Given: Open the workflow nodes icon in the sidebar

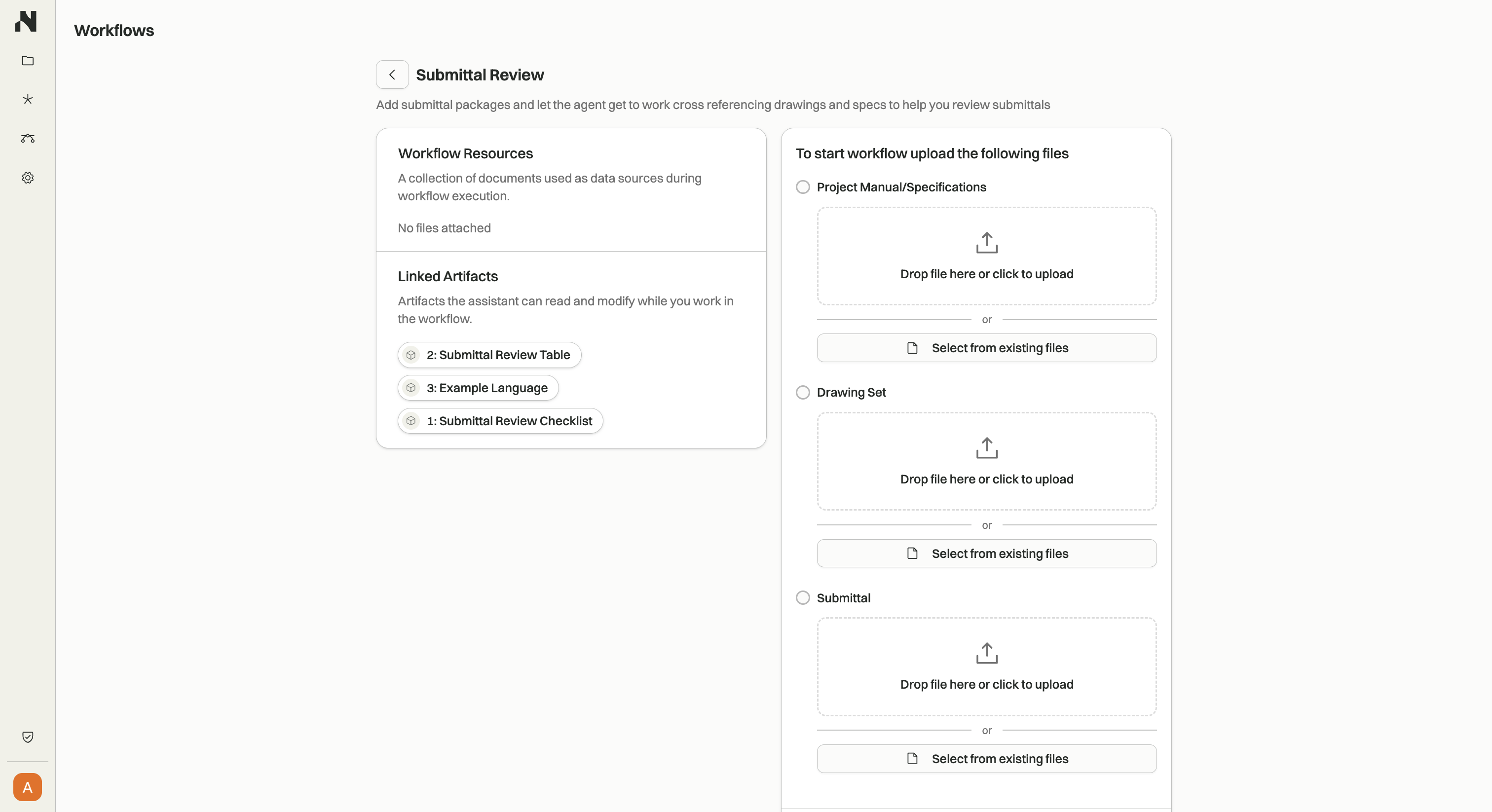Looking at the screenshot, I should pos(27,139).
